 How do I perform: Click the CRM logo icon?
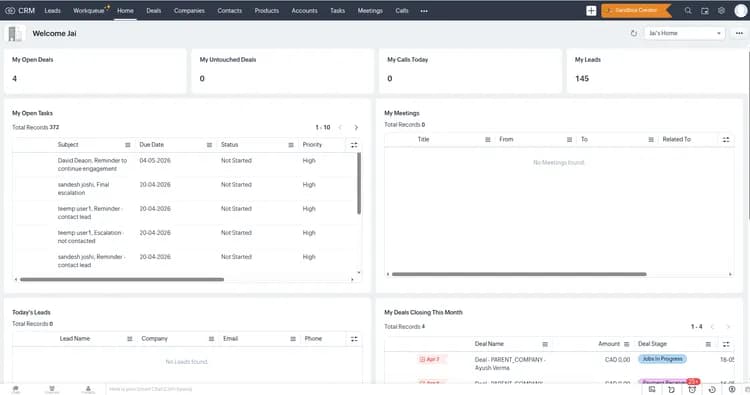click(x=10, y=11)
